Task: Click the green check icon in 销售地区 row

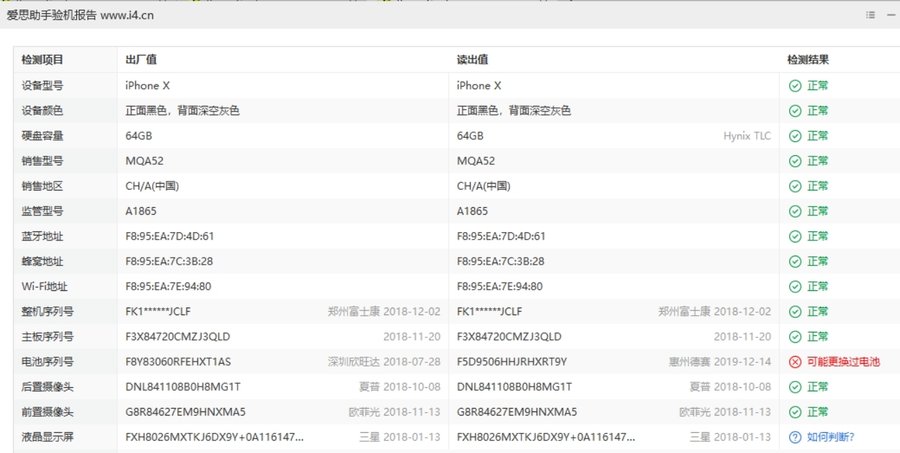Action: pyautogui.click(x=795, y=186)
